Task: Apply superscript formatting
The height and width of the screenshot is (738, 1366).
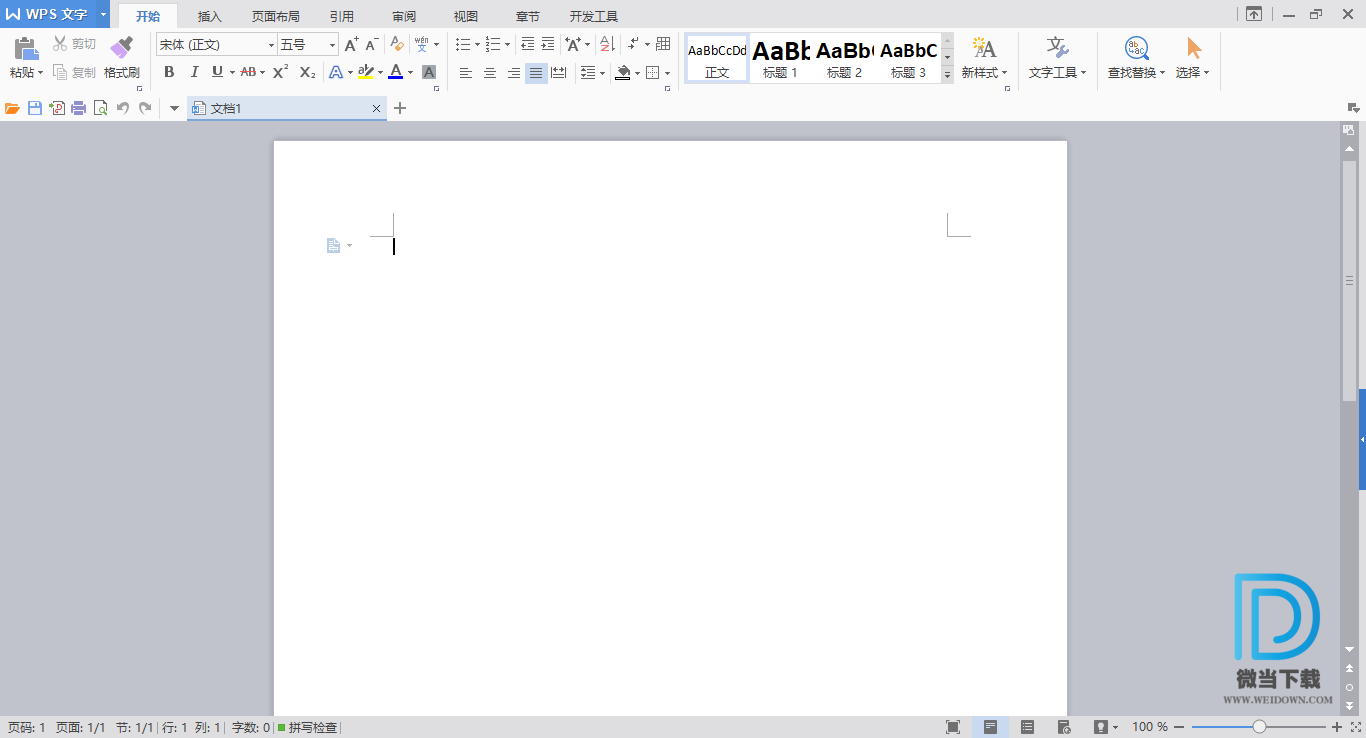Action: tap(281, 72)
